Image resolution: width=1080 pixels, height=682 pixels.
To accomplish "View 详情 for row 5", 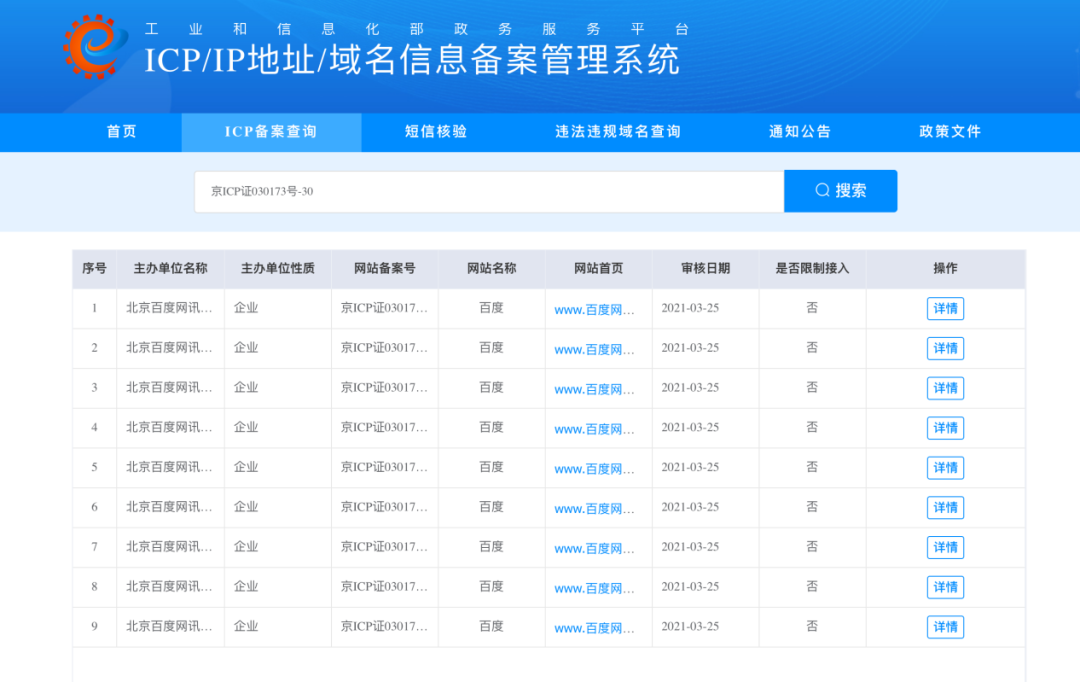I will point(945,468).
